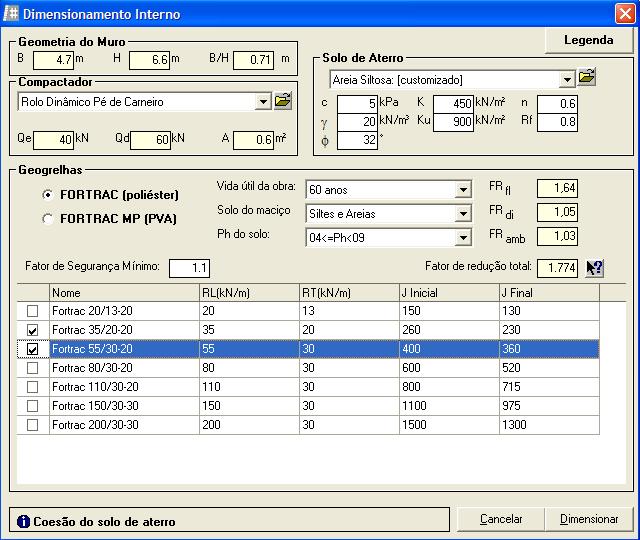
Task: Click the Dimensionar button
Action: [x=589, y=519]
